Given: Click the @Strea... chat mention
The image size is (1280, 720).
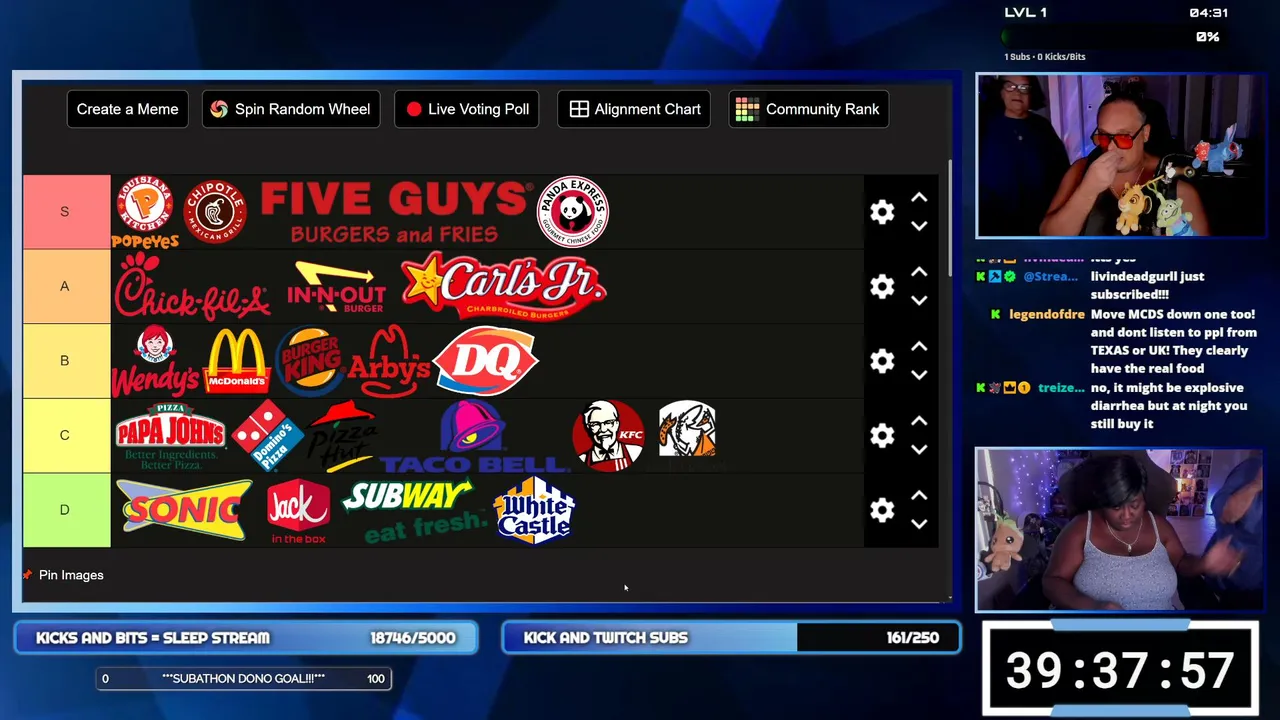Looking at the screenshot, I should pyautogui.click(x=1050, y=277).
